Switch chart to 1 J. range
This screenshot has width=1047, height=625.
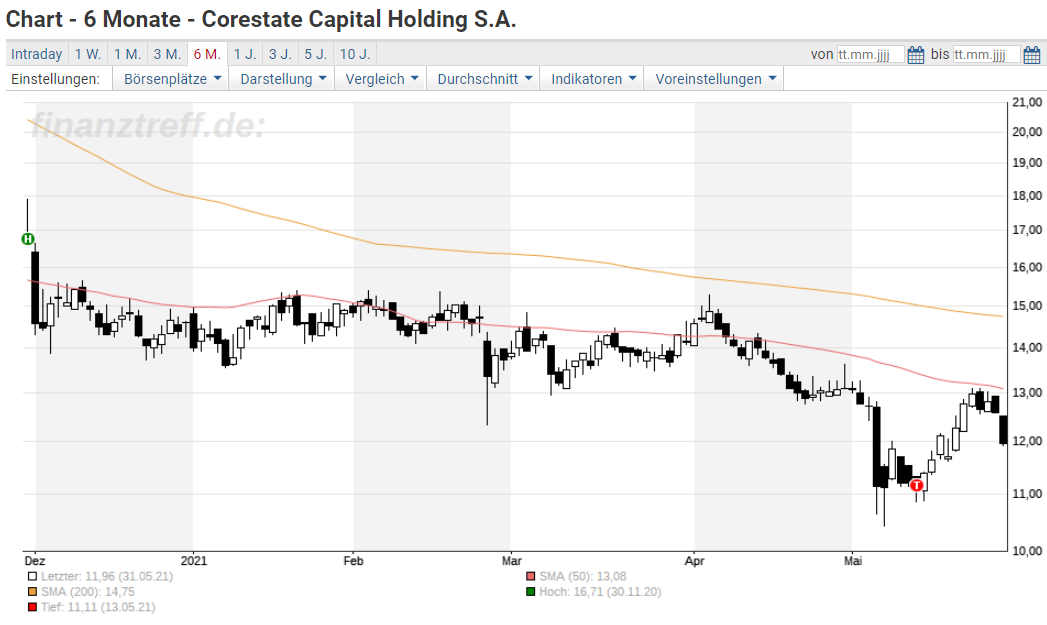[x=245, y=54]
